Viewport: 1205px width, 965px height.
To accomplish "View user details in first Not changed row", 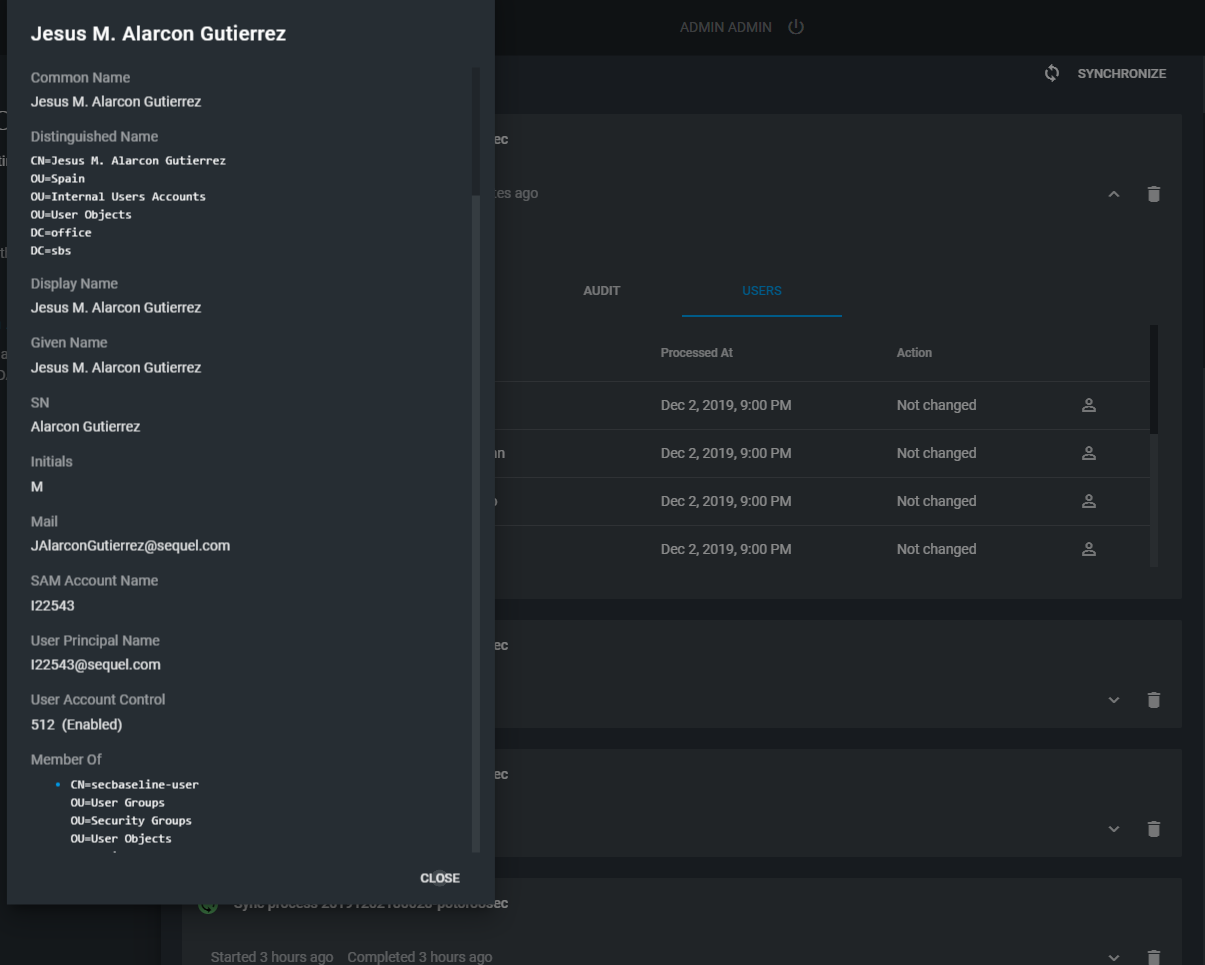I will point(1089,405).
